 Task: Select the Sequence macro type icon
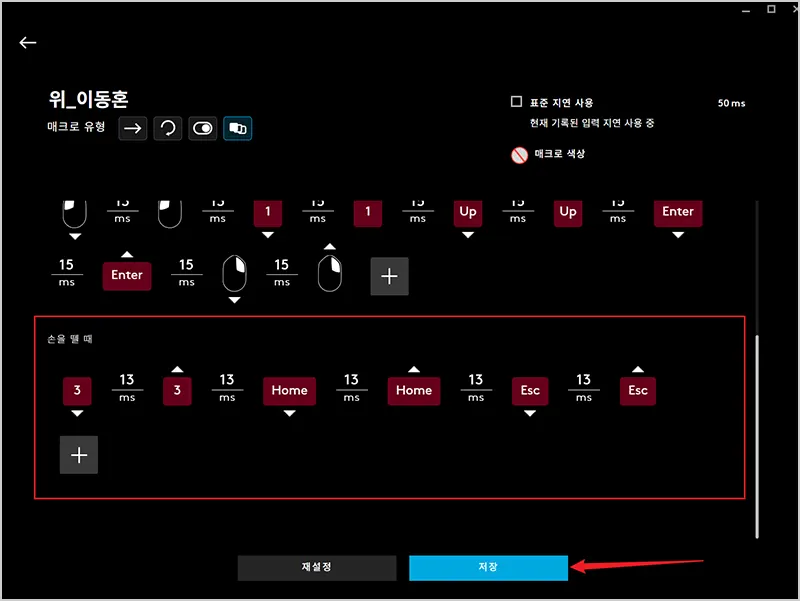(x=238, y=128)
